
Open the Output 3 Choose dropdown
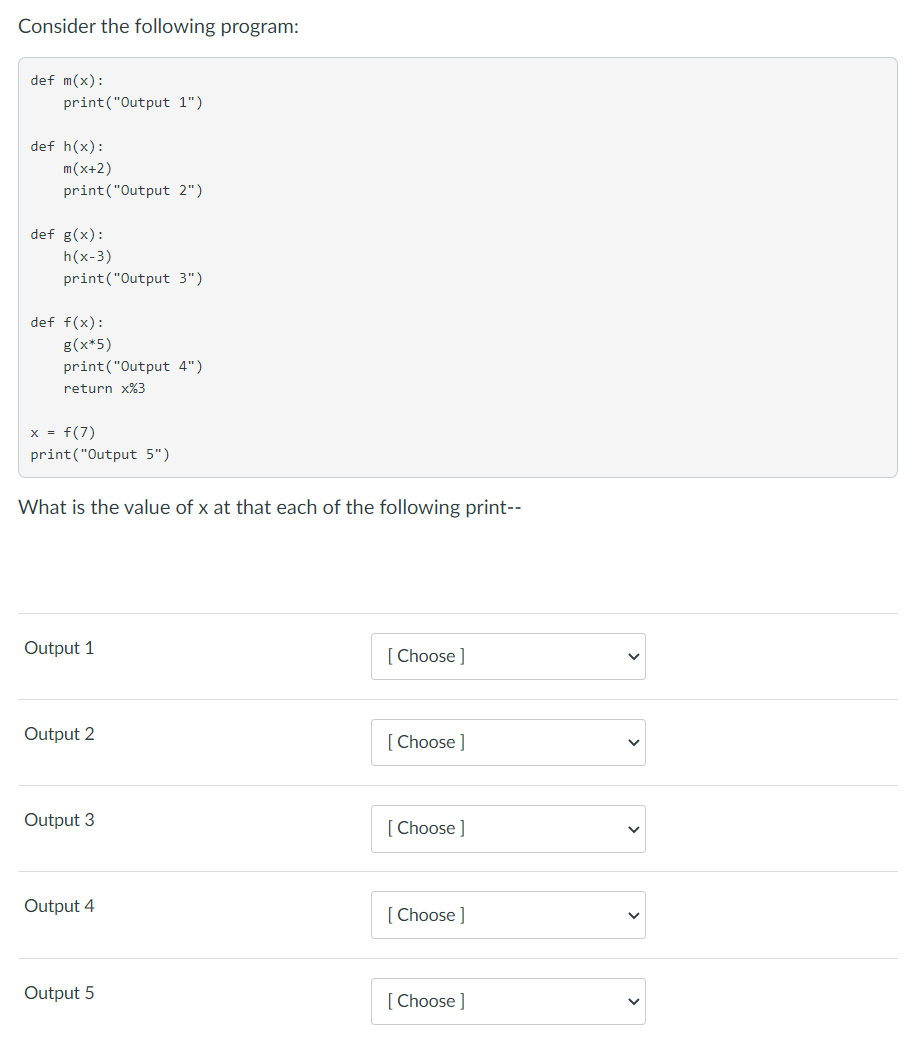click(508, 828)
